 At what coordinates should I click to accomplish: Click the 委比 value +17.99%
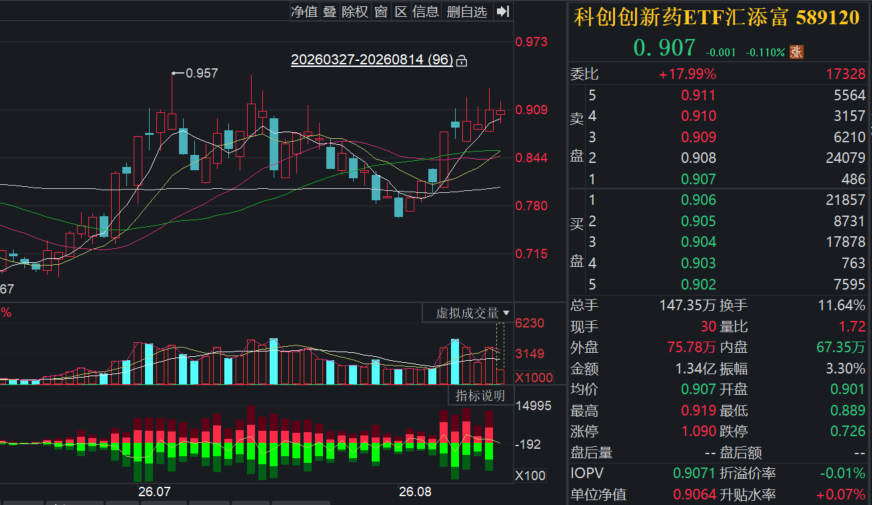[687, 74]
